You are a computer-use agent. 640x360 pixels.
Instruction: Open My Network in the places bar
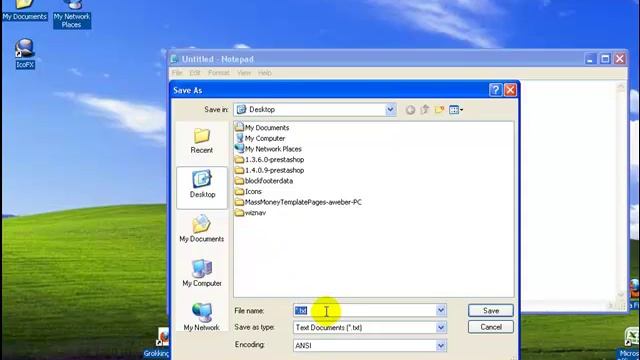202,317
